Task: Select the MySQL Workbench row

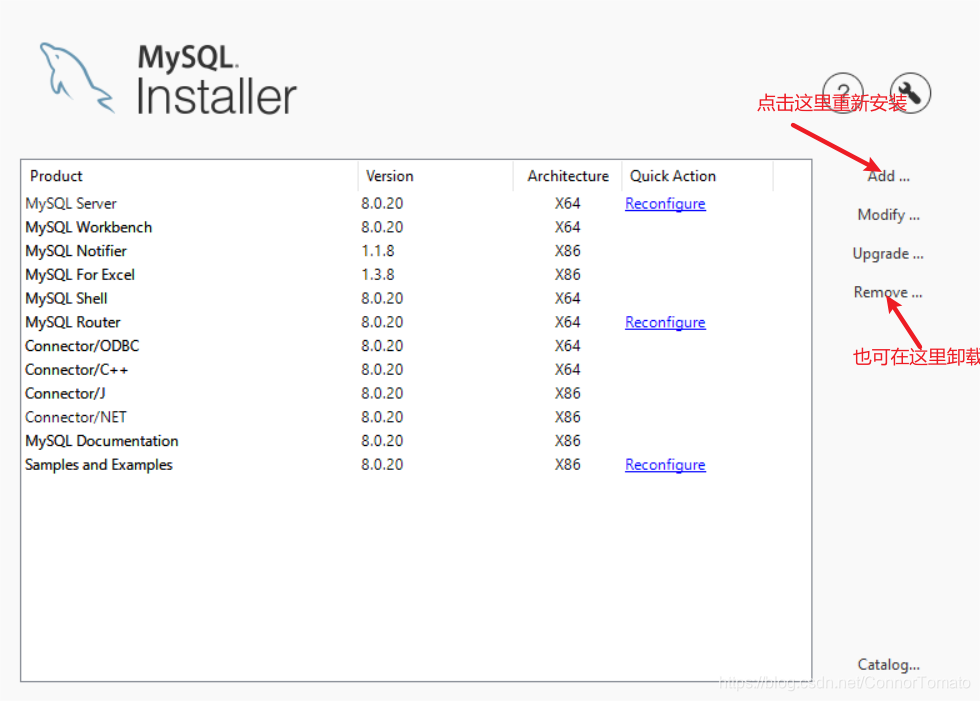Action: [x=416, y=227]
